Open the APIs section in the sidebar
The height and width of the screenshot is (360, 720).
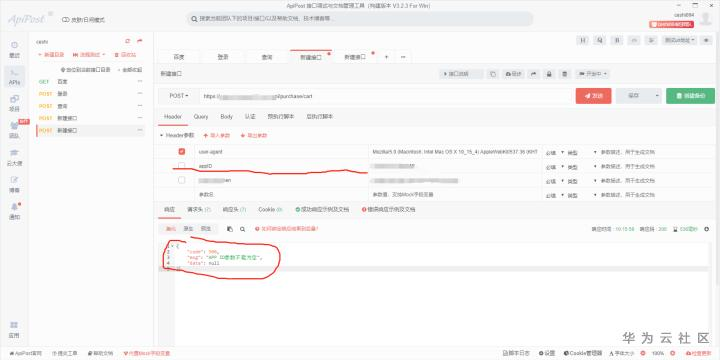tap(14, 77)
